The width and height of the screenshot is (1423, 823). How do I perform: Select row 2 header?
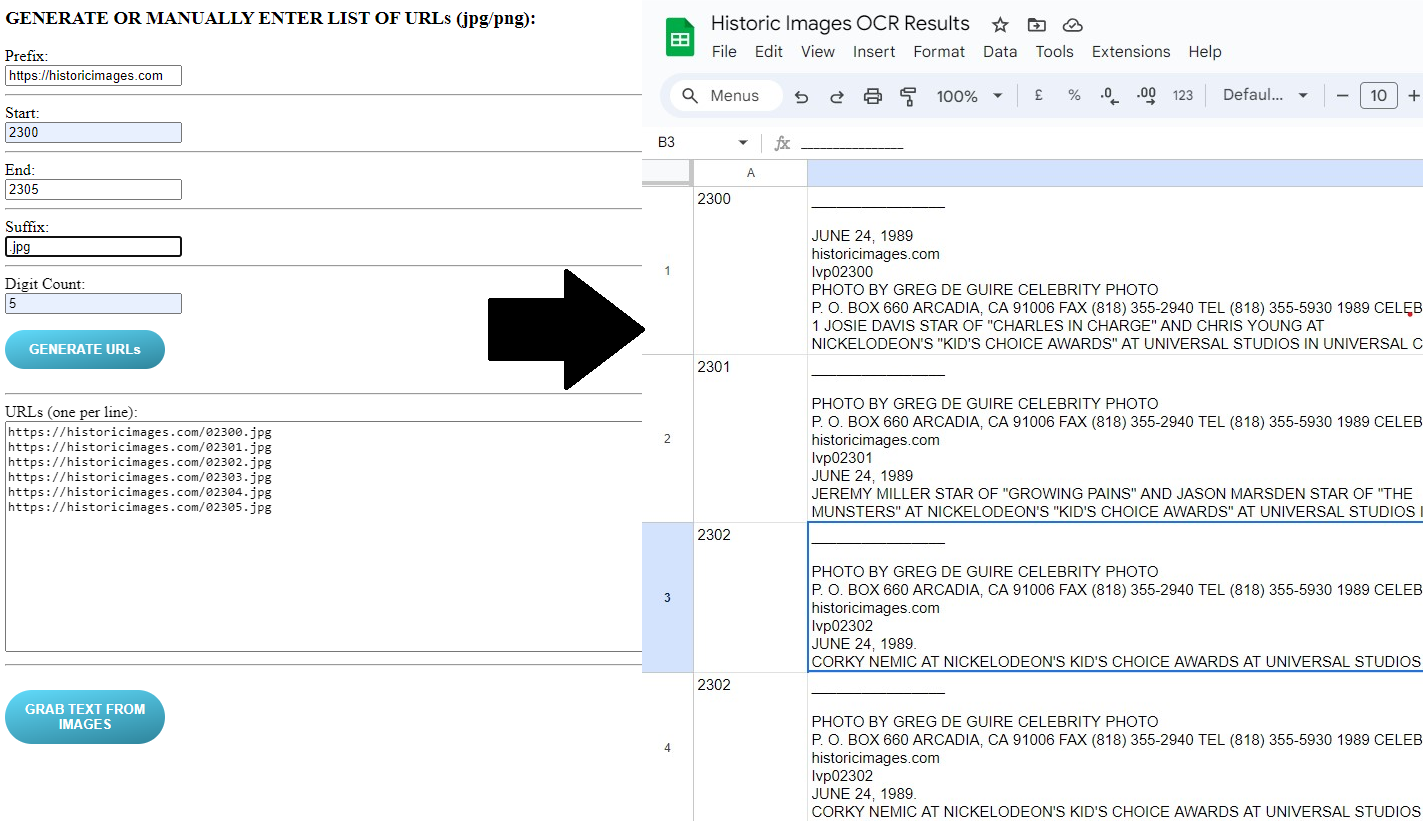(667, 439)
